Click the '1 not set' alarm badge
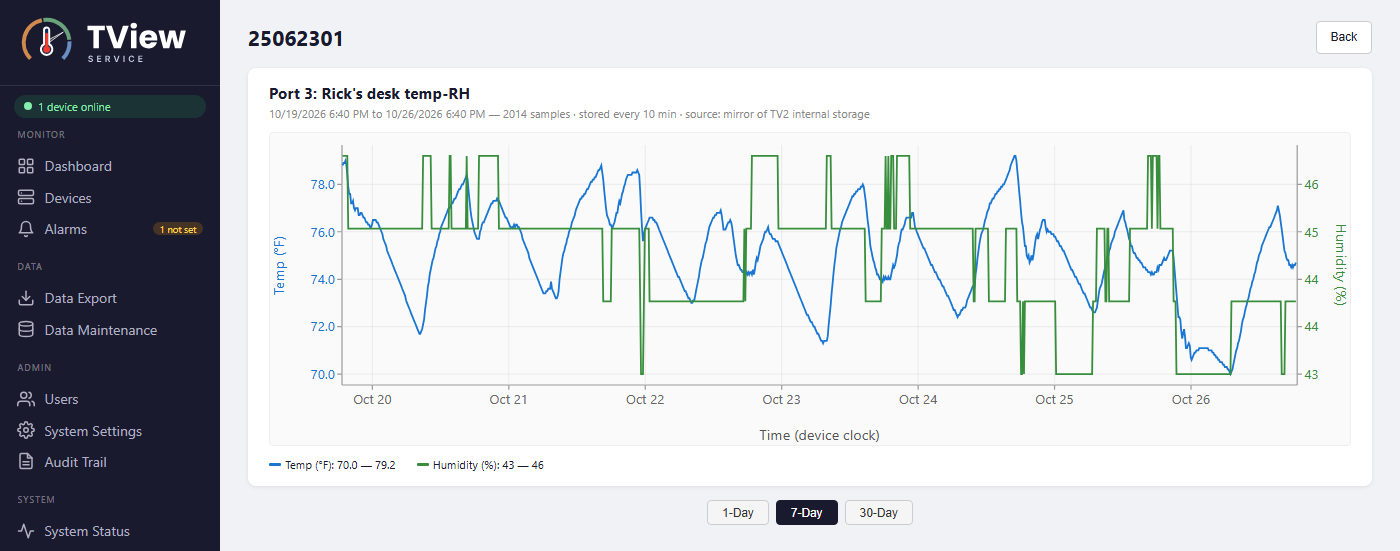Screen dimensions: 1400x551 tap(178, 229)
